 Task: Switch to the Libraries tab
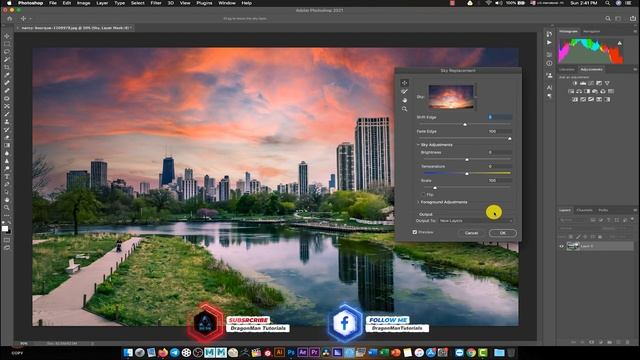[x=567, y=69]
